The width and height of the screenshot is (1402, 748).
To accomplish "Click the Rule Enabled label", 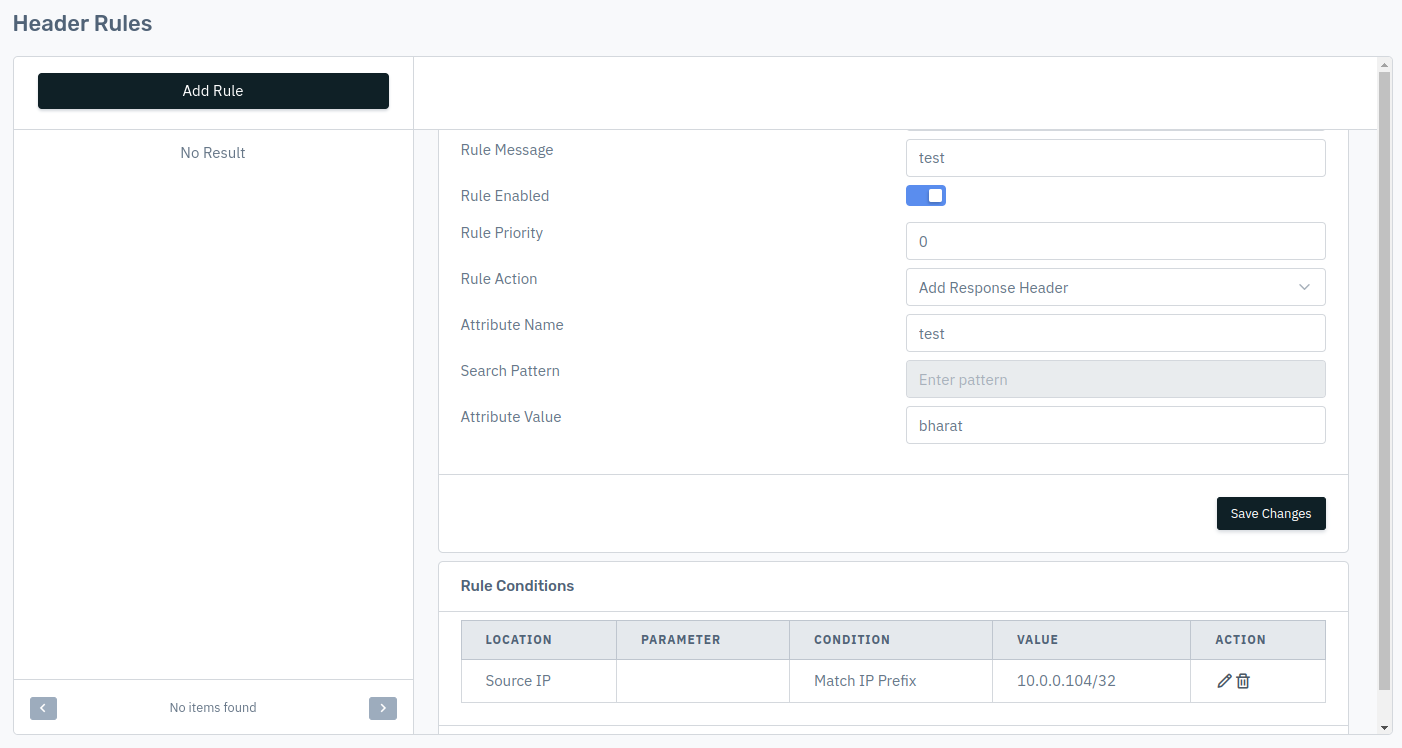I will click(x=505, y=196).
